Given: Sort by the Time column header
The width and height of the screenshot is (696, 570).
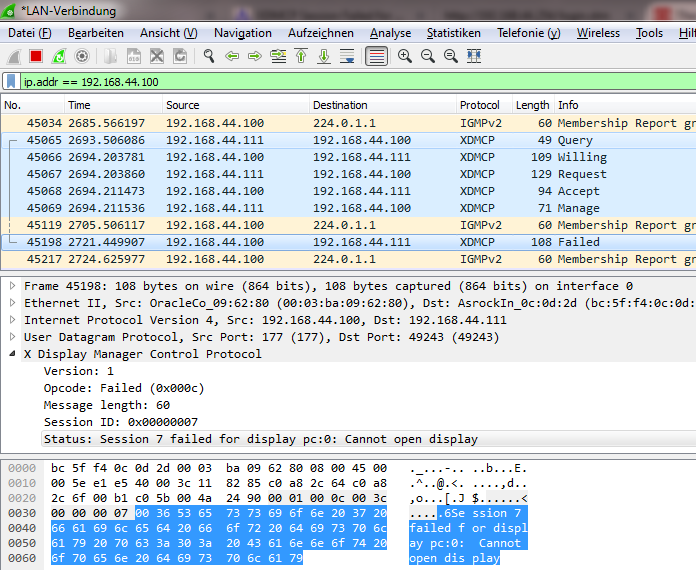Looking at the screenshot, I should (114, 105).
